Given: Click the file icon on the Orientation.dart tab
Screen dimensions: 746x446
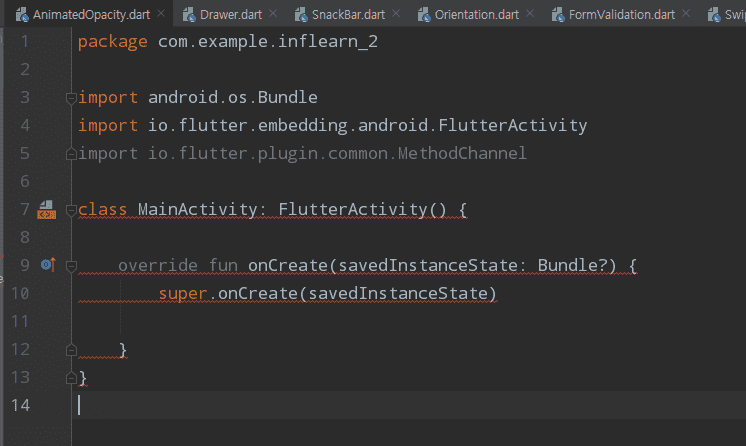Looking at the screenshot, I should (425, 16).
